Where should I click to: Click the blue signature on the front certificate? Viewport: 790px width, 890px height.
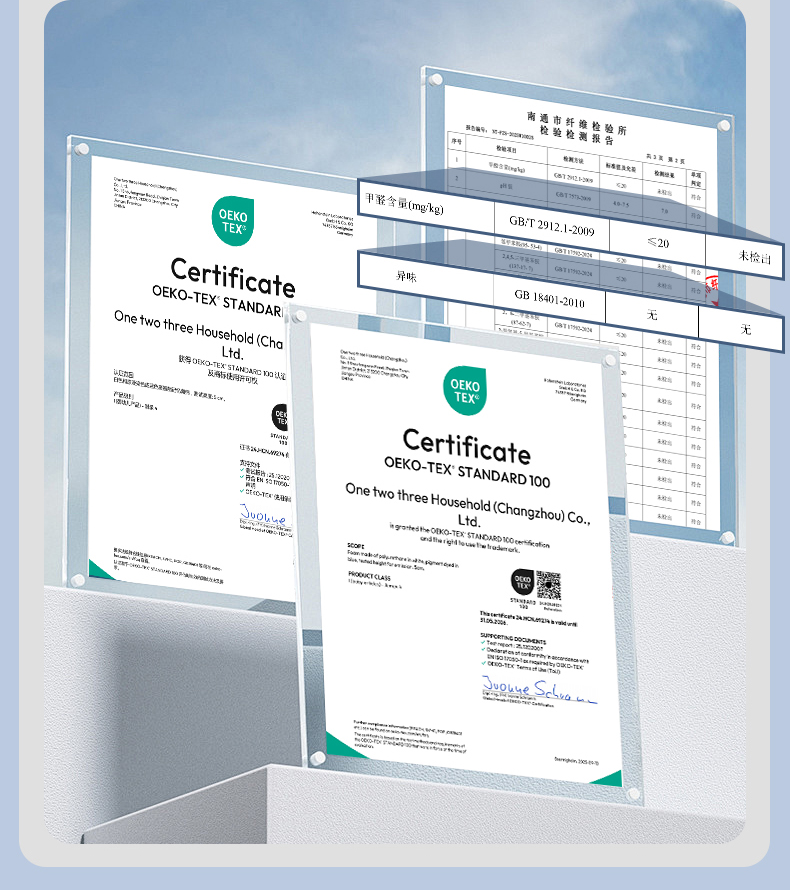pos(539,689)
